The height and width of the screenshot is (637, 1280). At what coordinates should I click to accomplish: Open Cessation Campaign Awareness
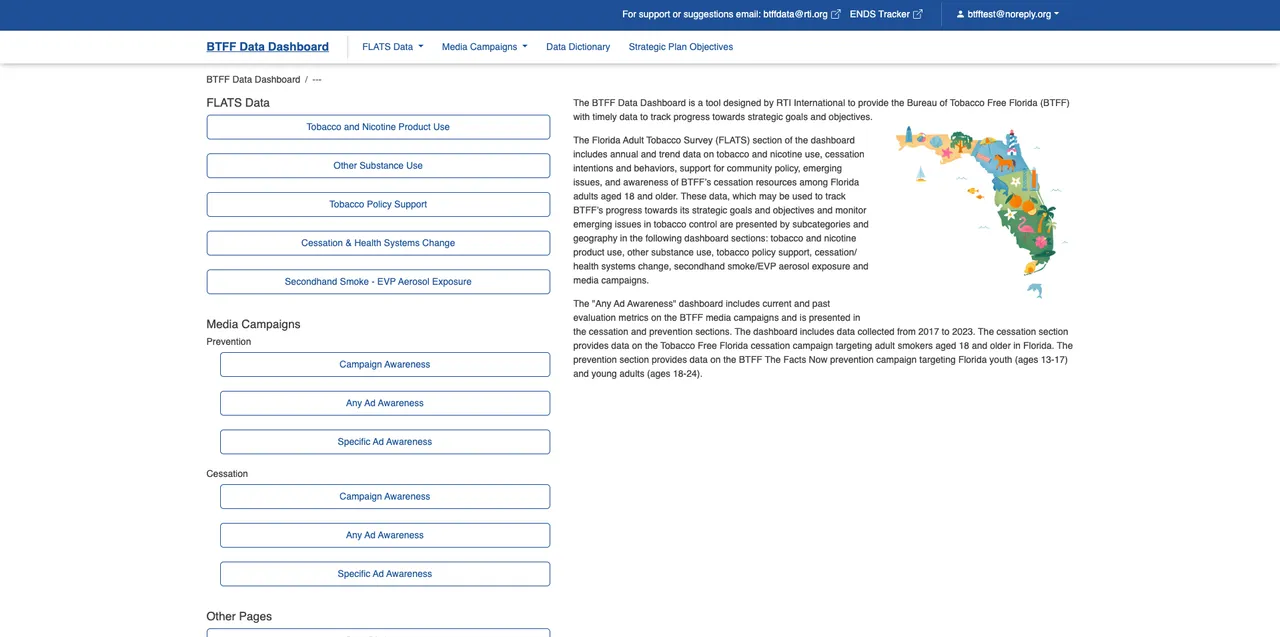pos(385,497)
